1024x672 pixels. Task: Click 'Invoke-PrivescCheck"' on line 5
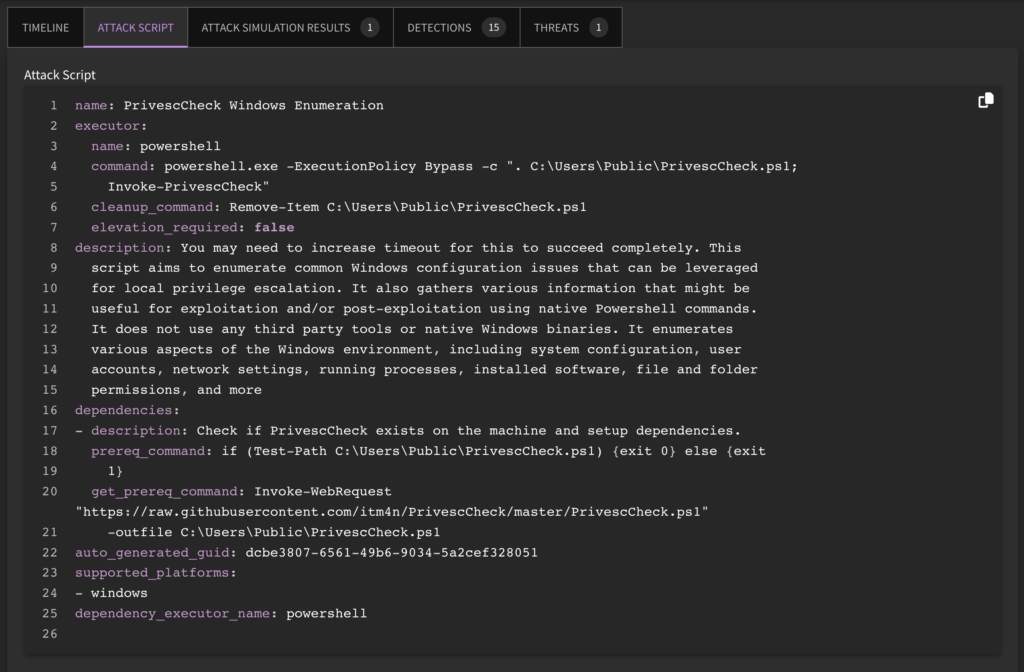coord(189,187)
